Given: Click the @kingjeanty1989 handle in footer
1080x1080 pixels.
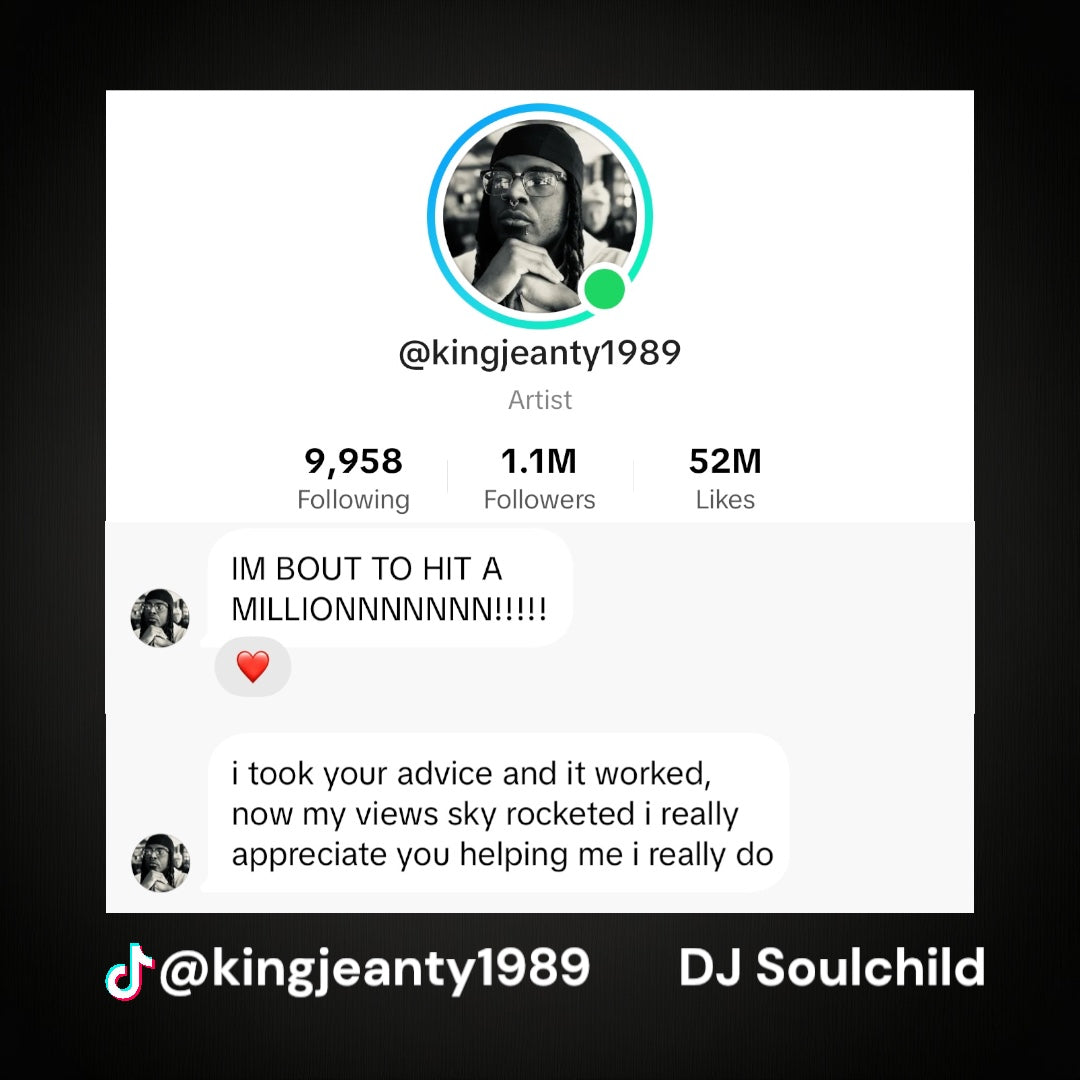Looking at the screenshot, I should (x=375, y=969).
